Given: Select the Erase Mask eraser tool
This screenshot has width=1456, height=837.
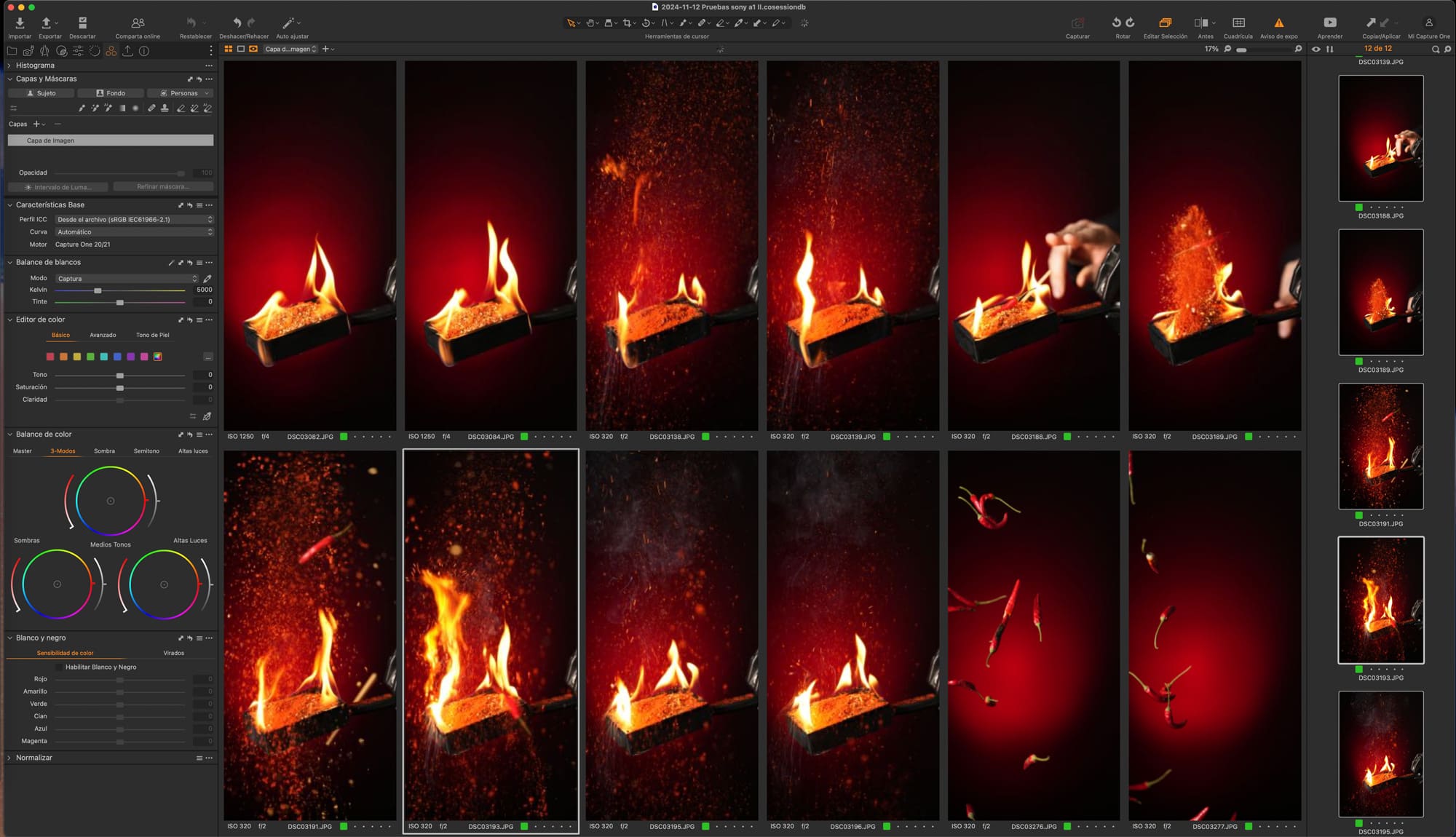Looking at the screenshot, I should pos(181,108).
